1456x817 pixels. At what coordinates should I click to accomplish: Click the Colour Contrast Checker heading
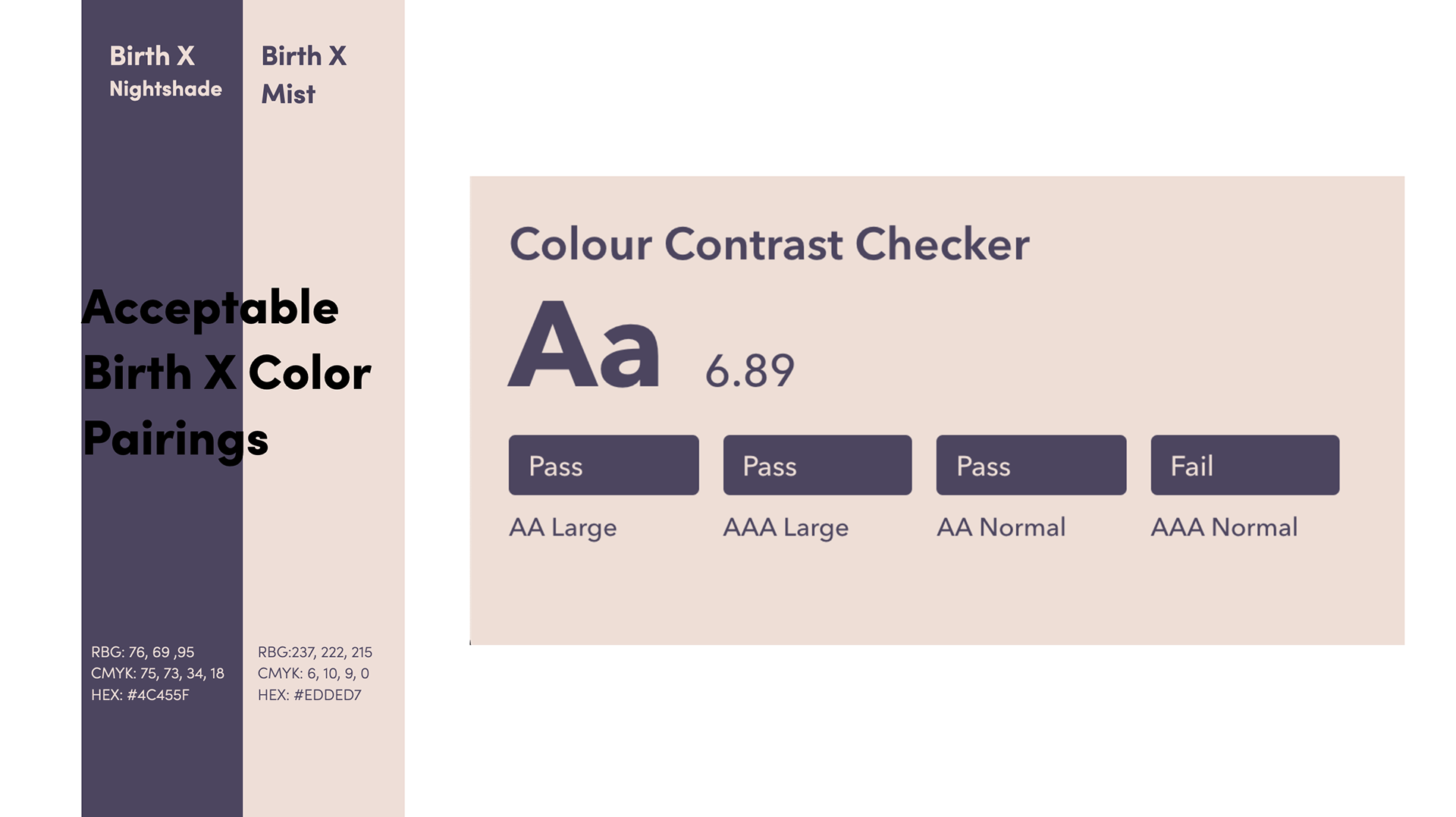[x=769, y=244]
